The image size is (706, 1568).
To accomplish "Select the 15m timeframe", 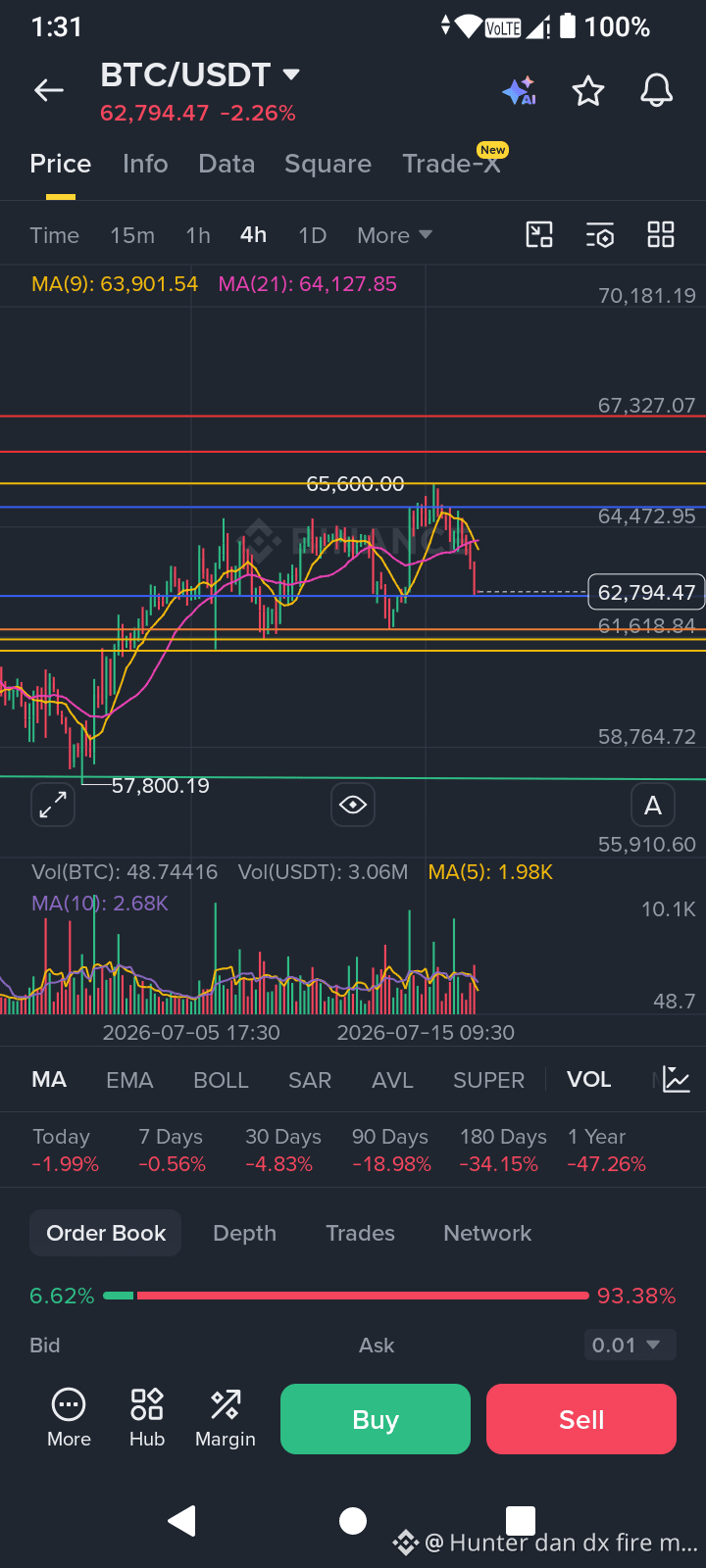I will point(132,235).
